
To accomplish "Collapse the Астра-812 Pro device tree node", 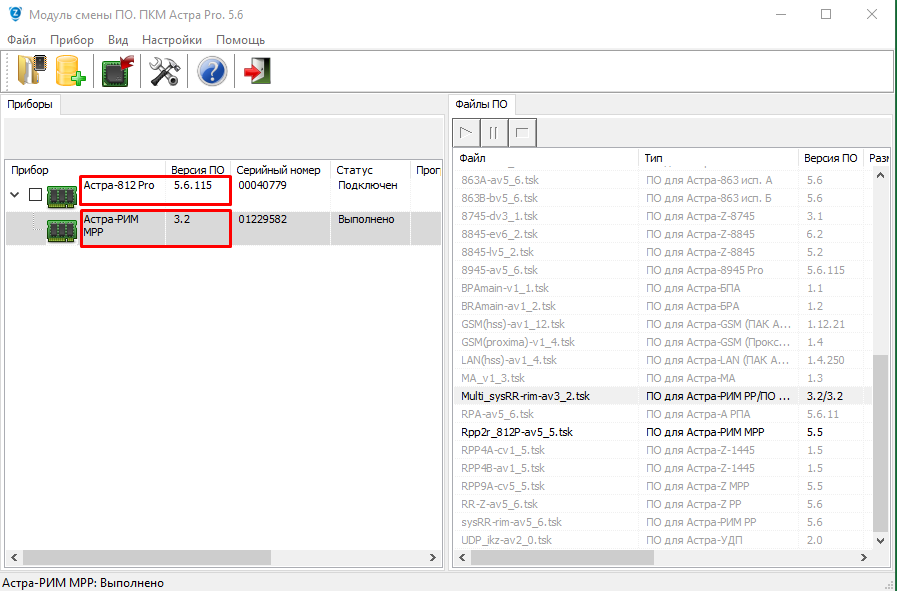I will pos(15,195).
